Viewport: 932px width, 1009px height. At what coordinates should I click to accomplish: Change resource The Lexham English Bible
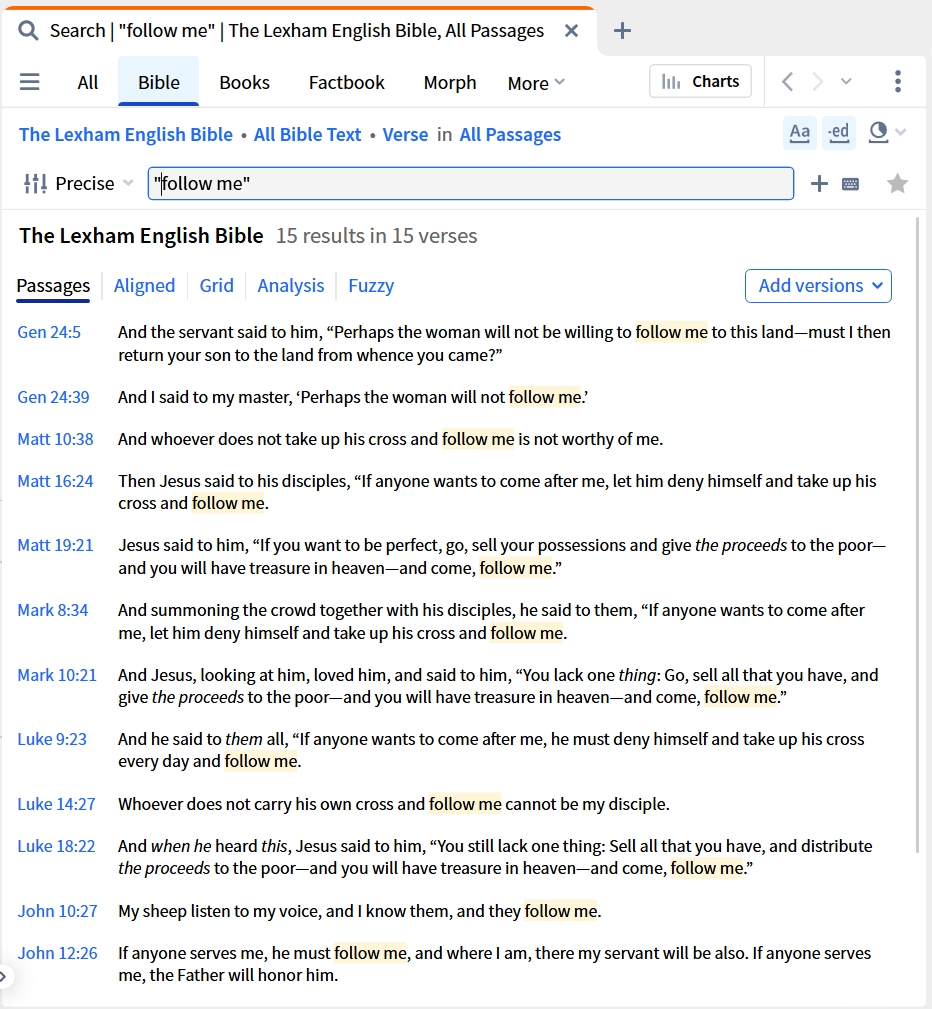coord(126,134)
